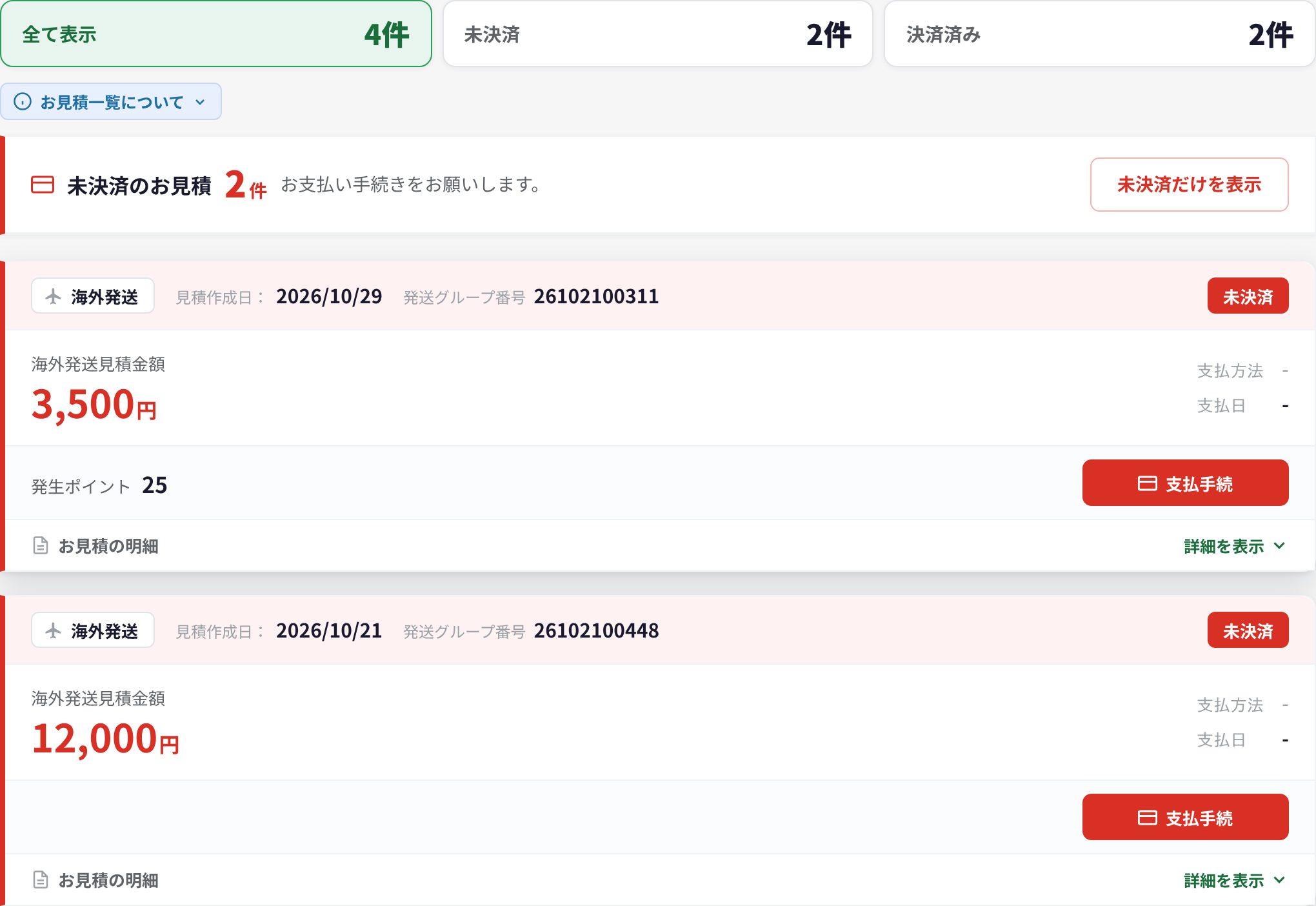Expand 詳細を表示 for estimate 26102100448

(x=1235, y=880)
